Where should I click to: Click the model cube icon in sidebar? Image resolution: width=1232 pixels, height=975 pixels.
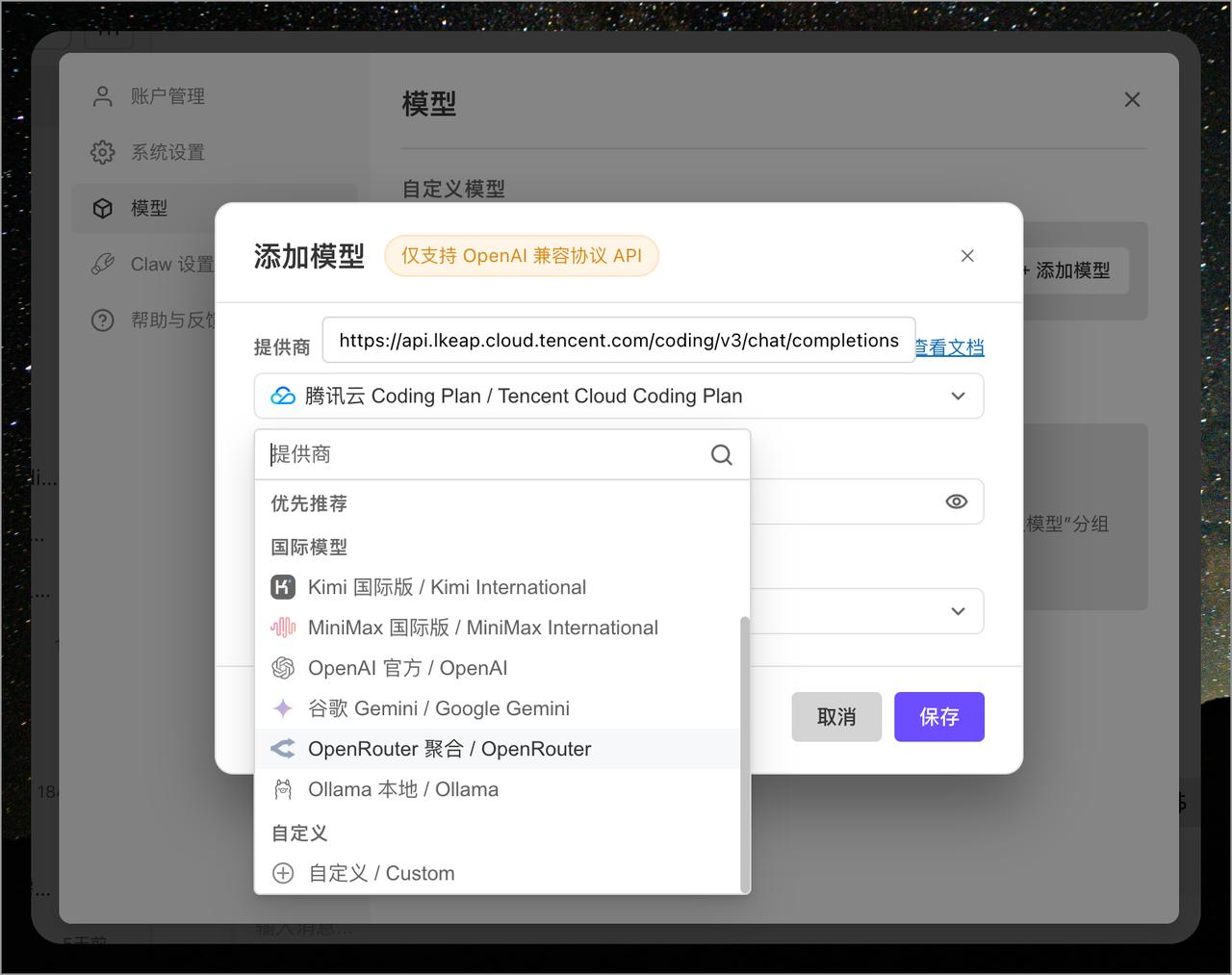coord(103,208)
